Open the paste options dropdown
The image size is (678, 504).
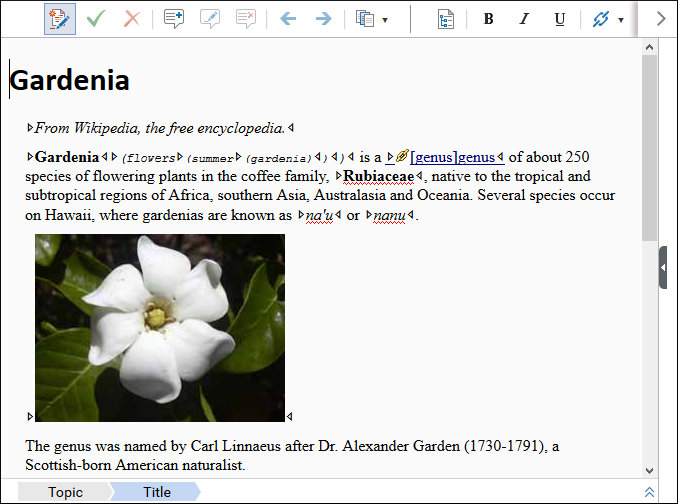pos(385,20)
